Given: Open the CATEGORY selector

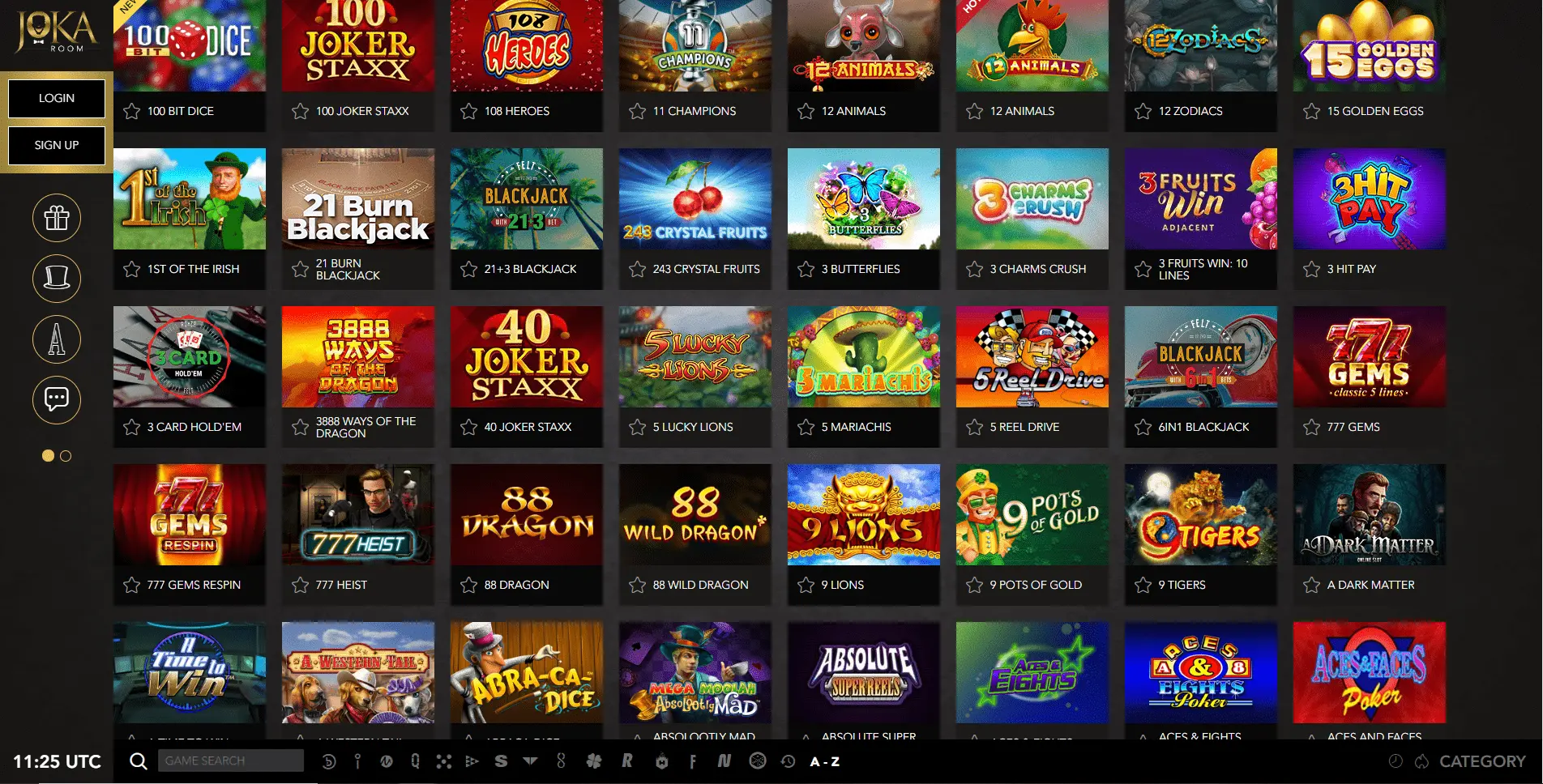Looking at the screenshot, I should coord(1482,761).
